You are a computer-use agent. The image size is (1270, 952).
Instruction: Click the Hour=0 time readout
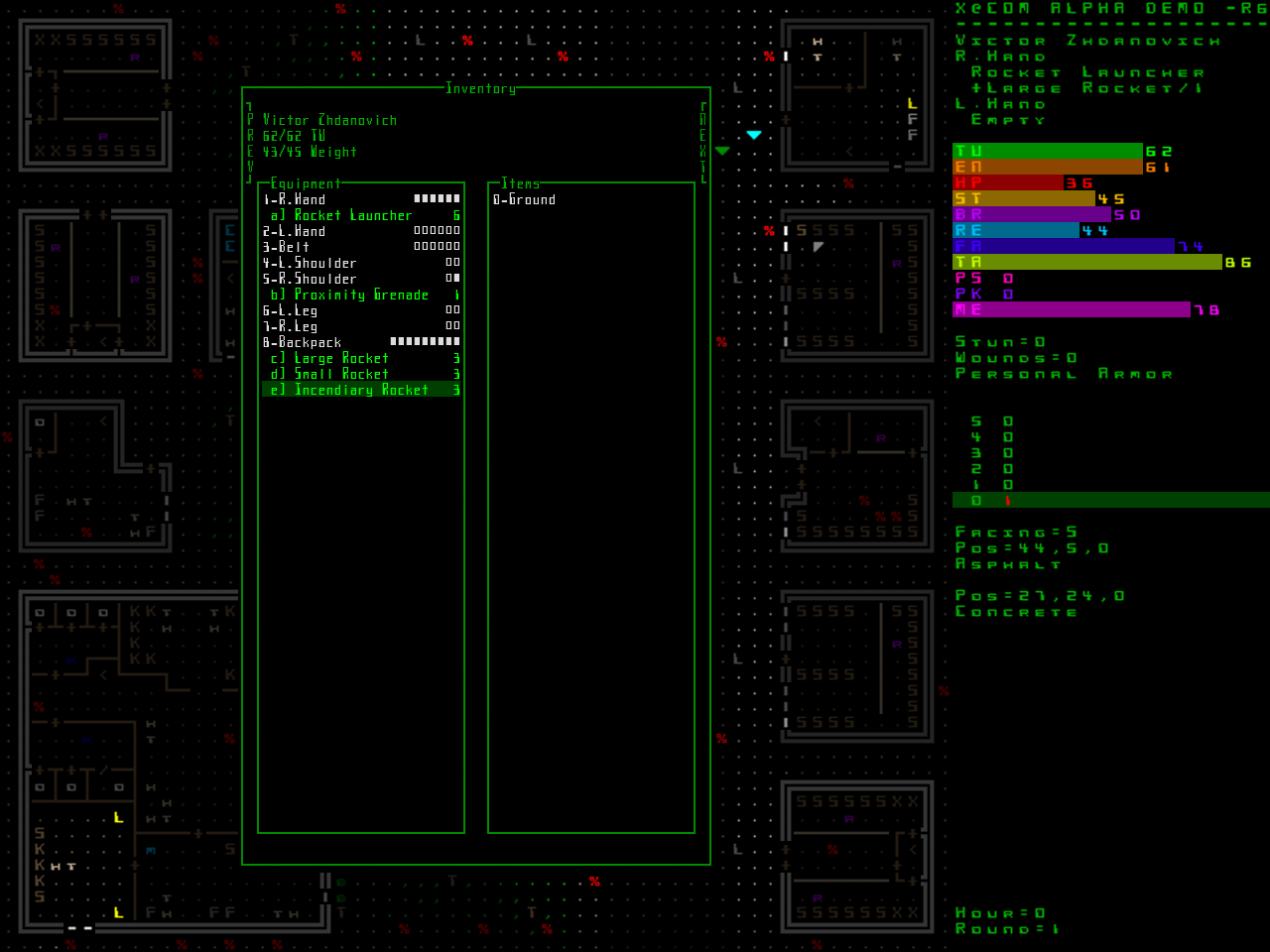tap(1001, 913)
